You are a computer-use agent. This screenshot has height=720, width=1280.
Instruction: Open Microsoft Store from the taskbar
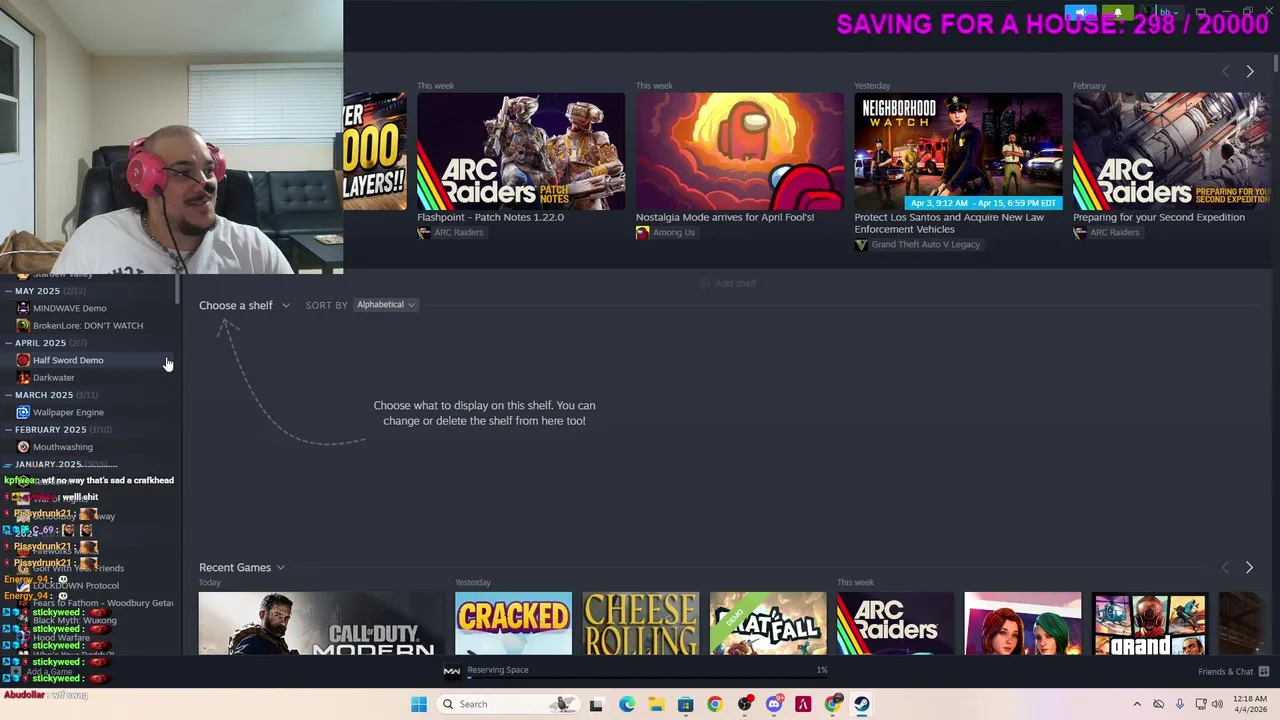coord(685,704)
